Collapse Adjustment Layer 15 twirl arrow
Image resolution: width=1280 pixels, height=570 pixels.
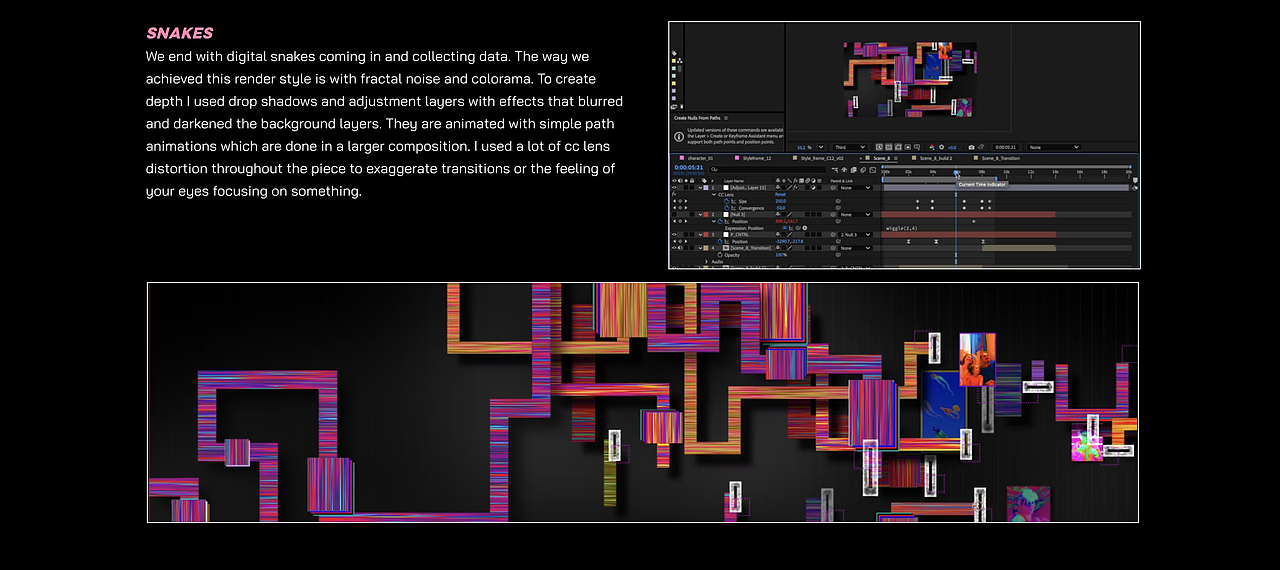coord(700,187)
